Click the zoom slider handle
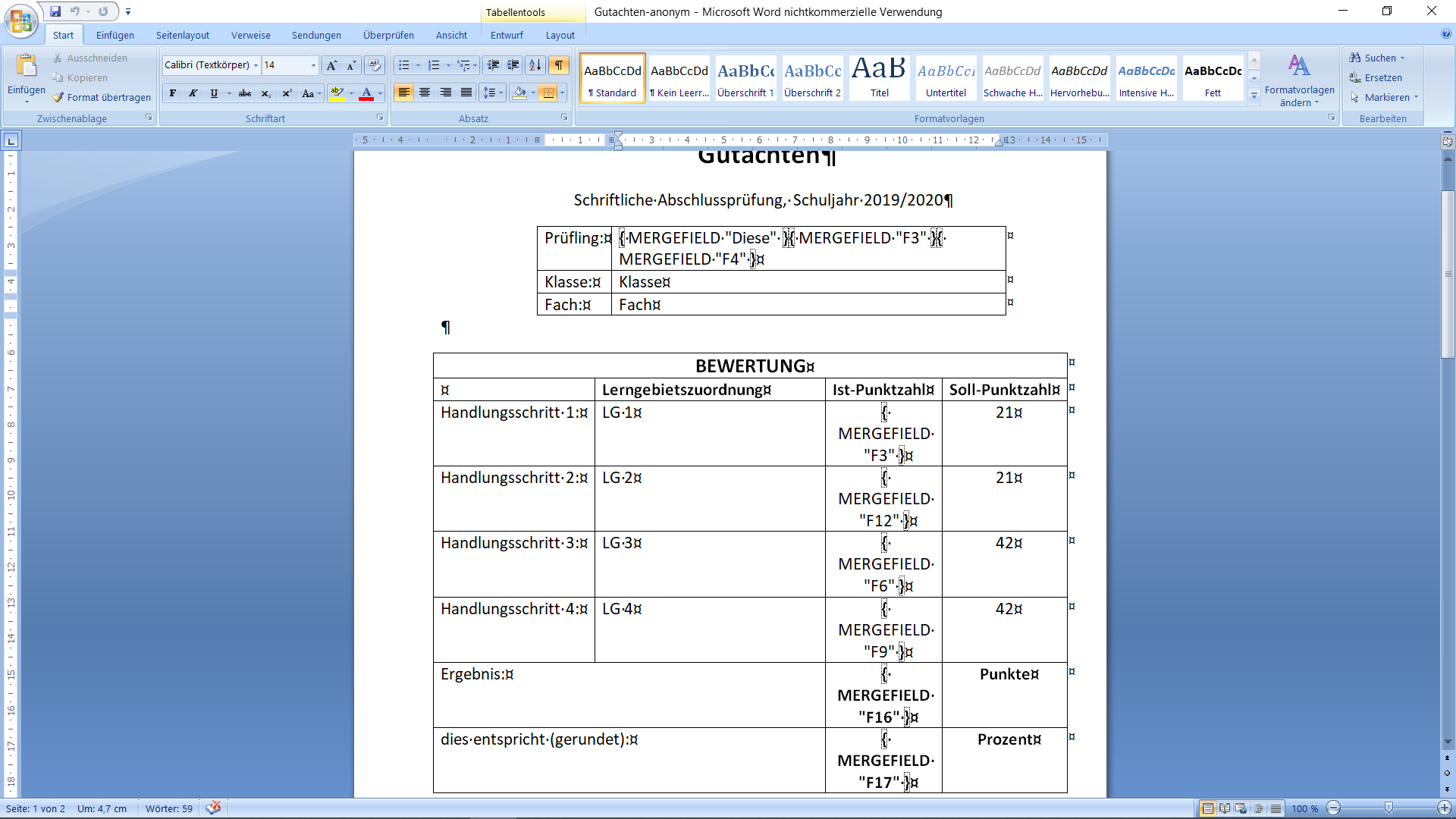1456x819 pixels. (1389, 808)
